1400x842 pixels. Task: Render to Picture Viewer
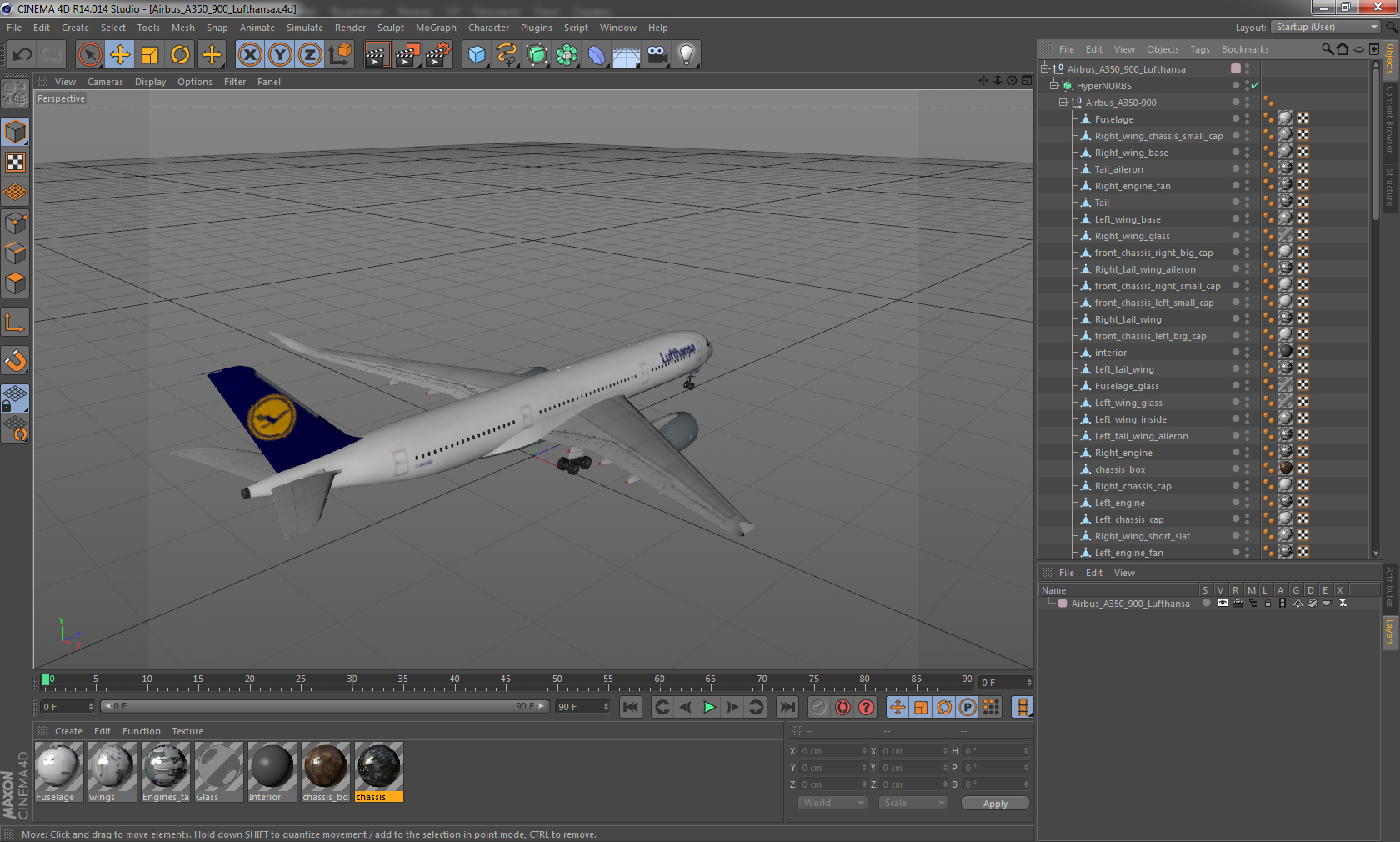point(407,55)
